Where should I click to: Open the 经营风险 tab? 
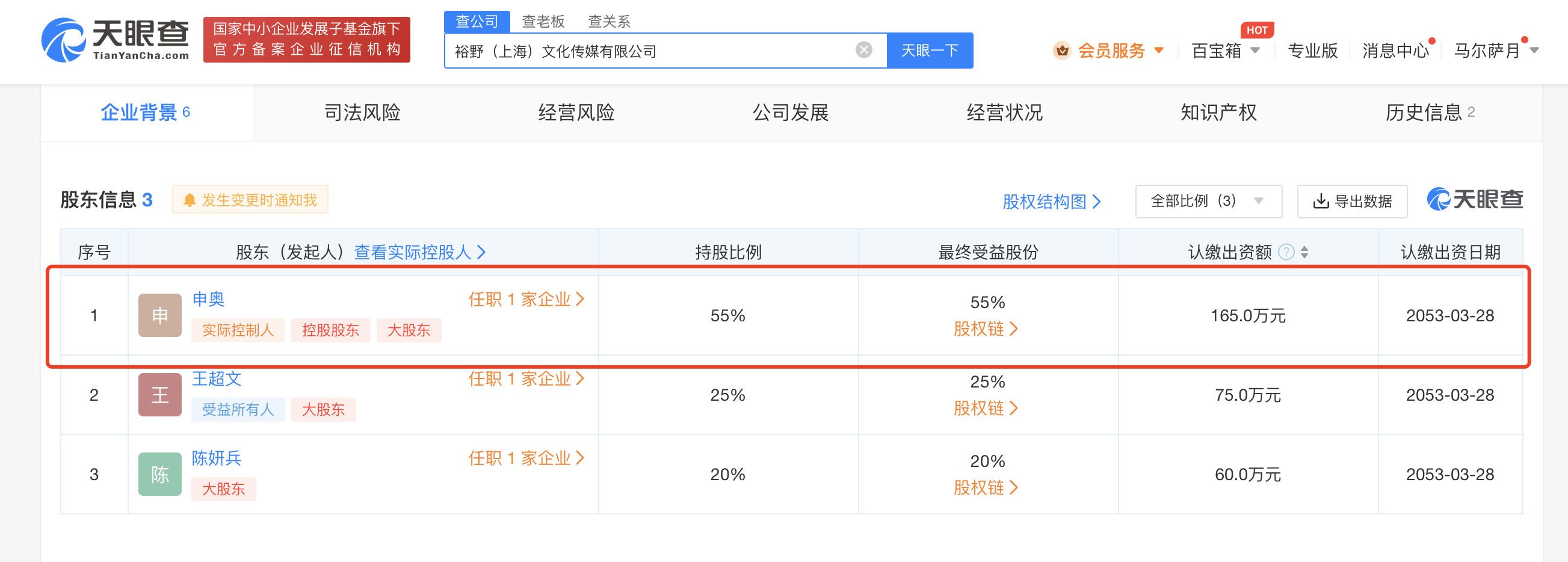click(576, 112)
